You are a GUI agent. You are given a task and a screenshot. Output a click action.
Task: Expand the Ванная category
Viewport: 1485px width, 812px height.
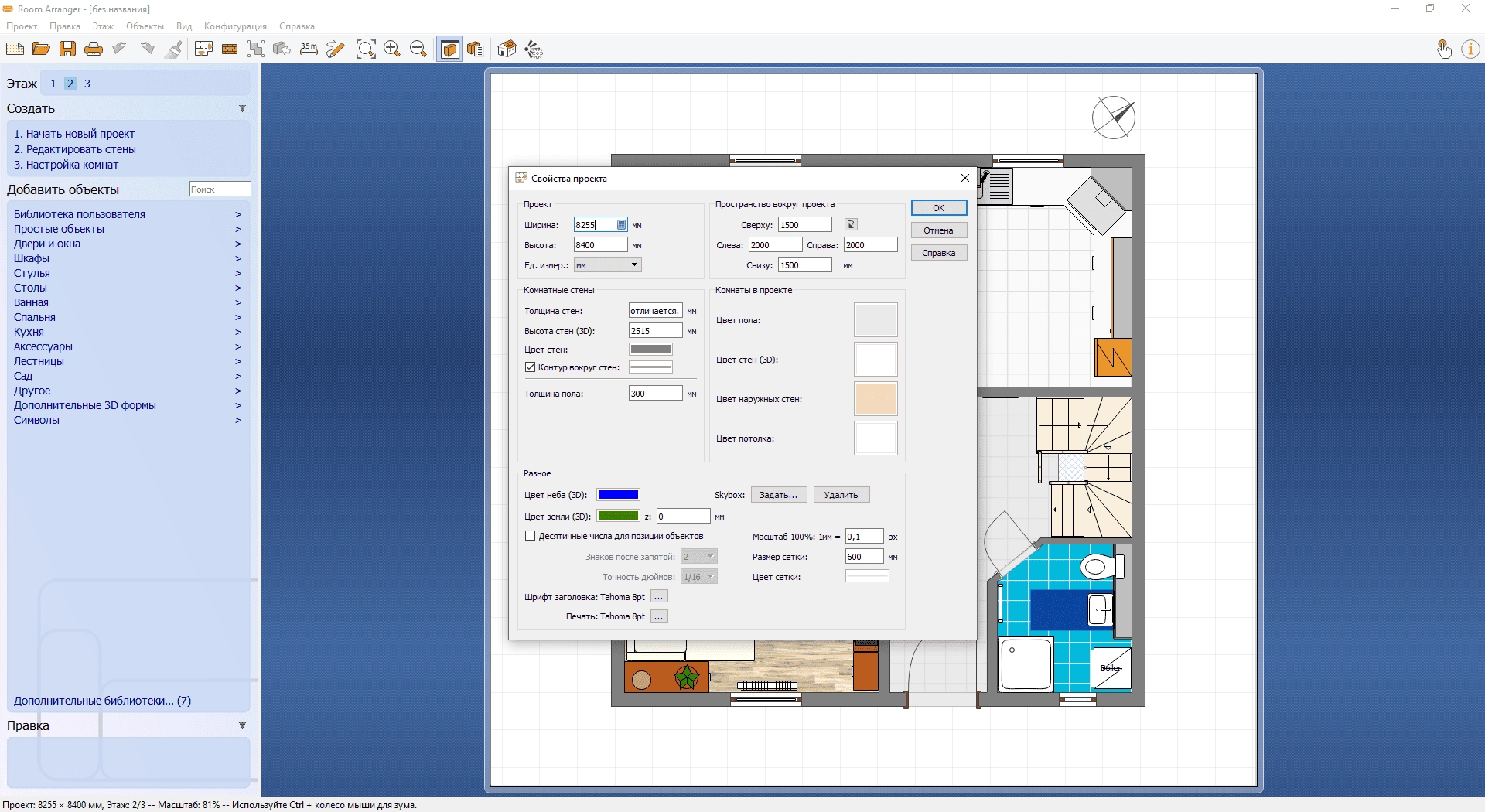[x=128, y=302]
